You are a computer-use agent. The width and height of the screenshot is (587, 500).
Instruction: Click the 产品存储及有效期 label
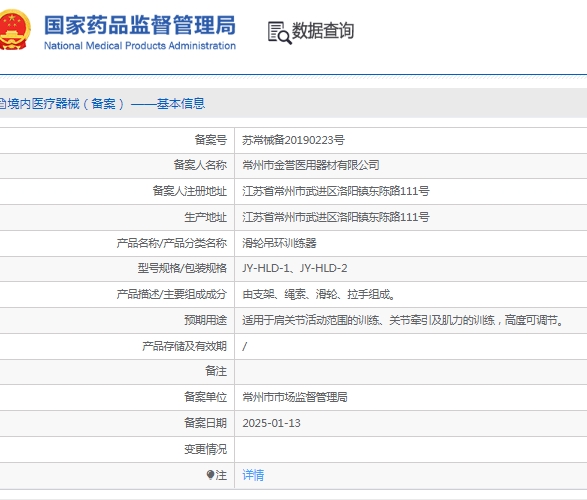185,346
